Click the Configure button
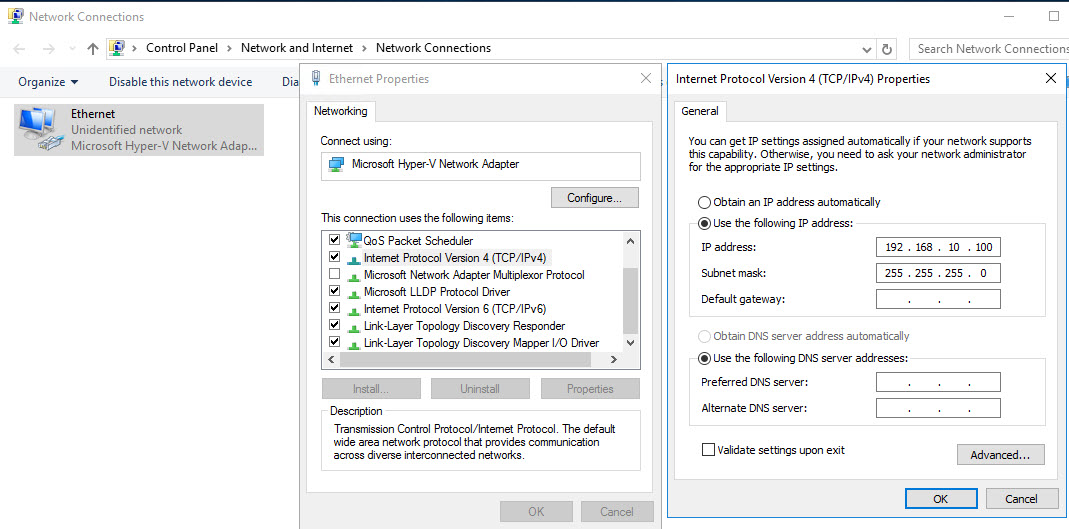Screen dimensions: 1069x529 (594, 198)
